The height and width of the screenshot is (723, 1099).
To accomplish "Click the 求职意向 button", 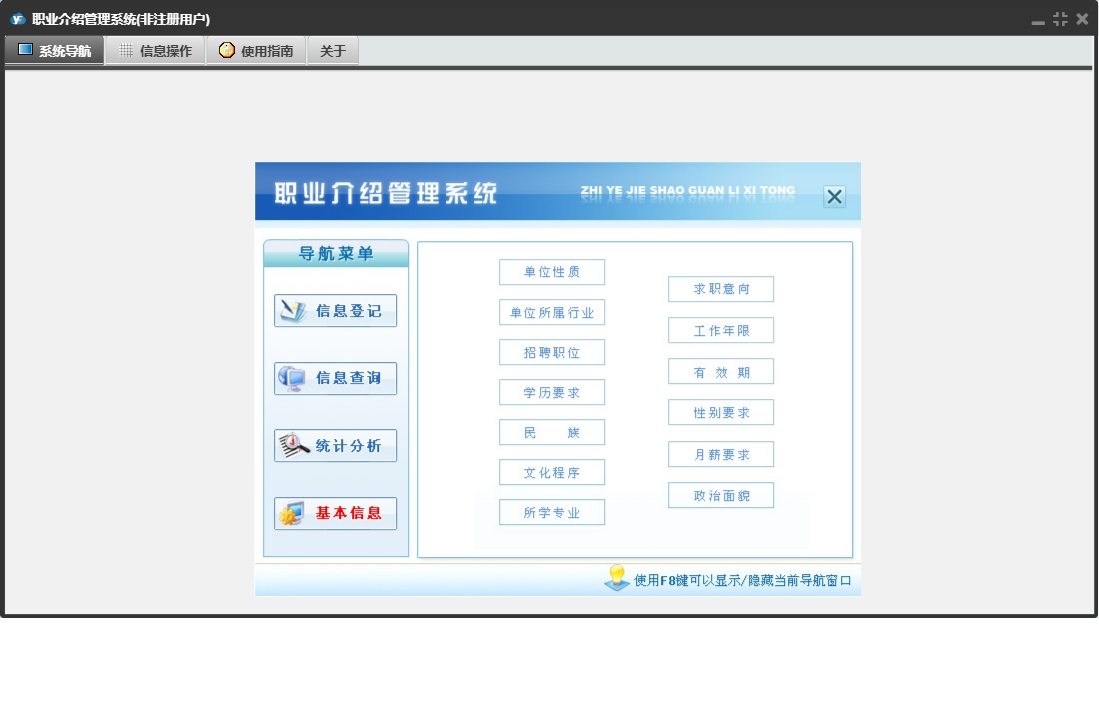I will [721, 289].
